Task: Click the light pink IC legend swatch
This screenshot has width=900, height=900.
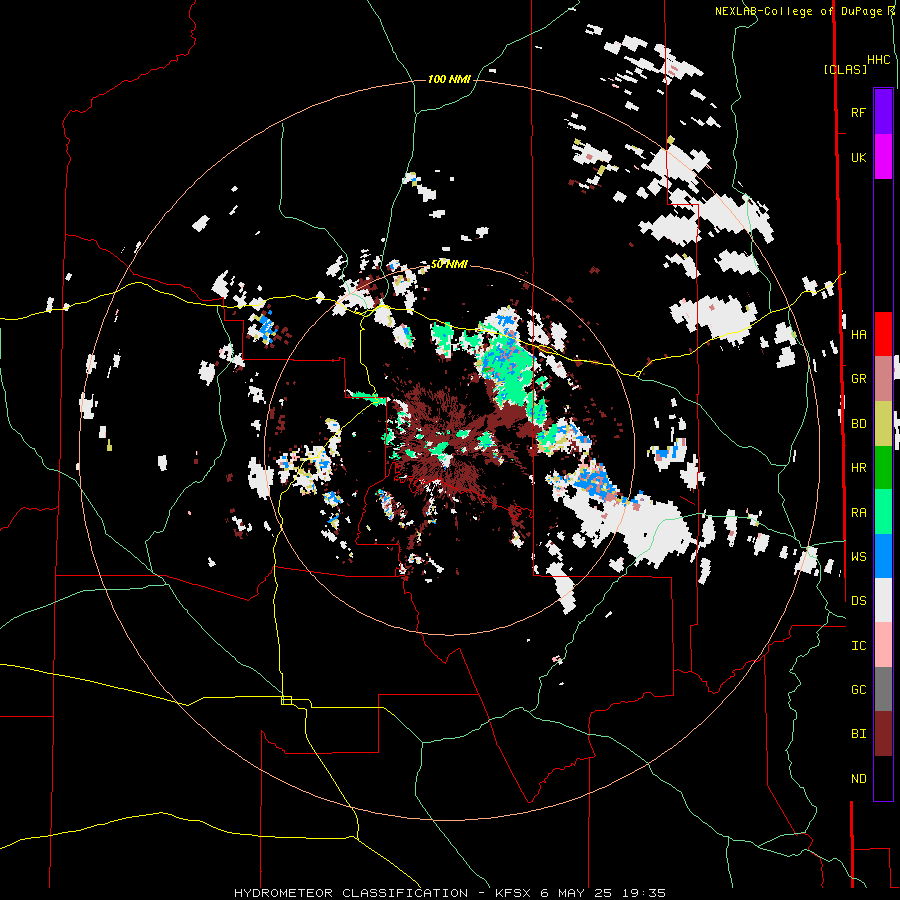Action: 883,645
